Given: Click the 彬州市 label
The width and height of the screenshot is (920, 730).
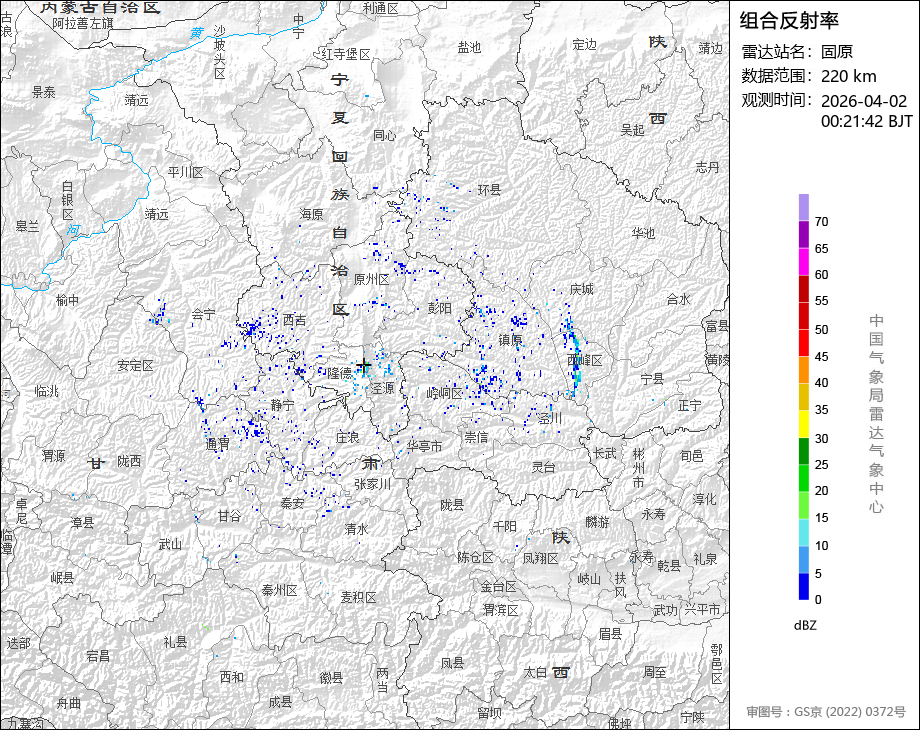Looking at the screenshot, I should click(639, 468).
